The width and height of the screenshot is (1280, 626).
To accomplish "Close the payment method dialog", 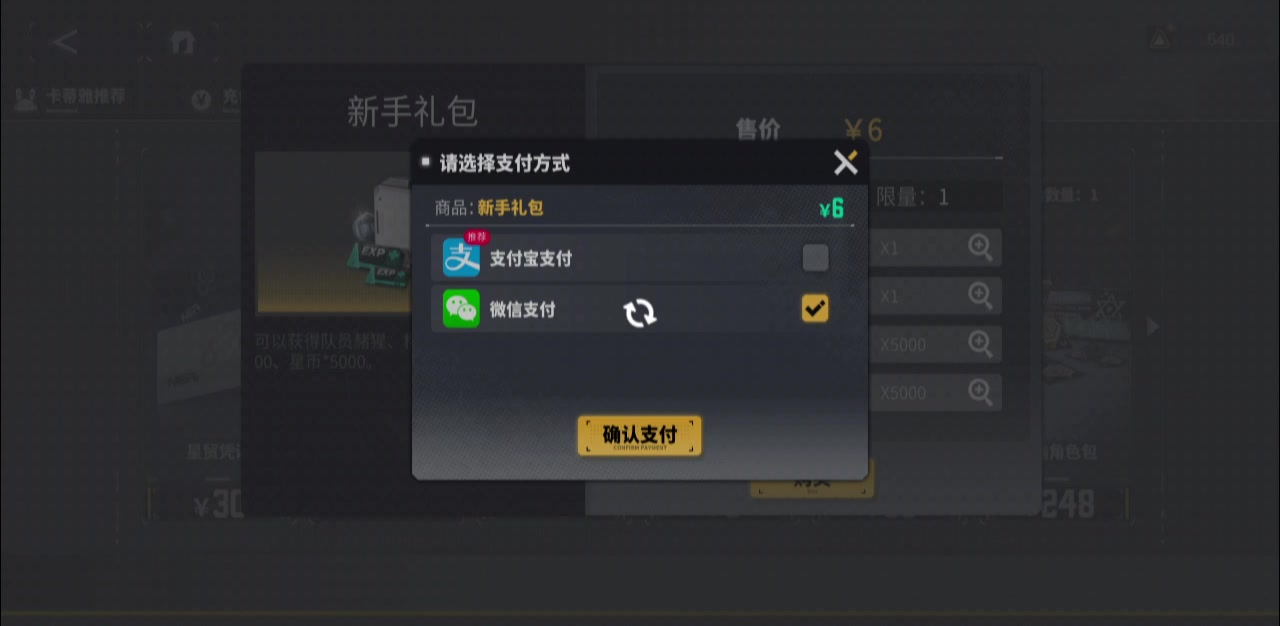I will tap(846, 162).
